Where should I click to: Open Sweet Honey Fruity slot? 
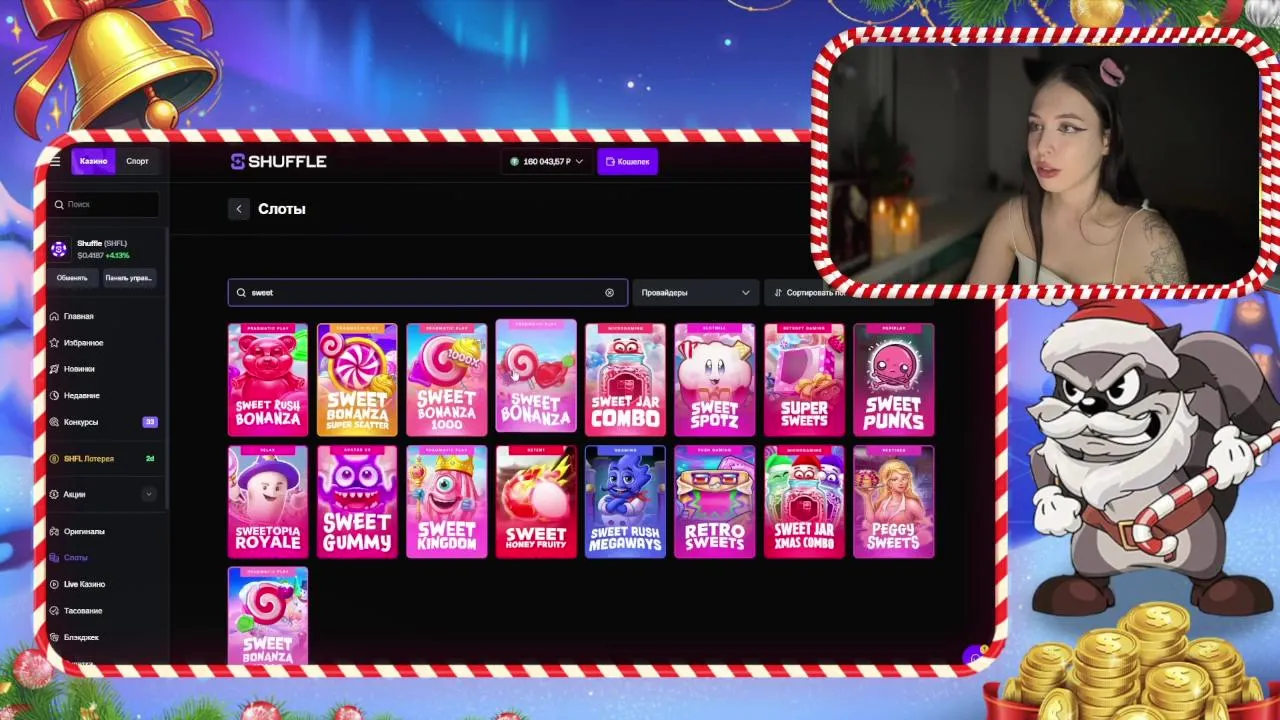click(x=536, y=501)
